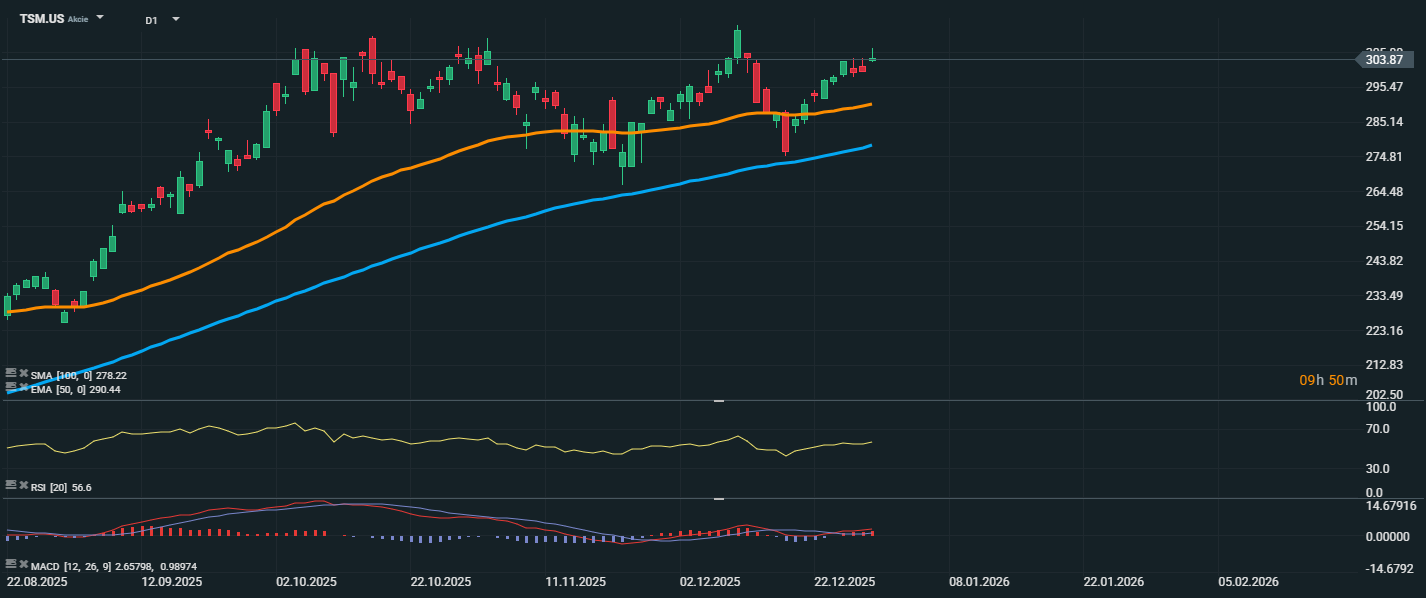Click the 274.81 price axis label

pyautogui.click(x=1384, y=157)
